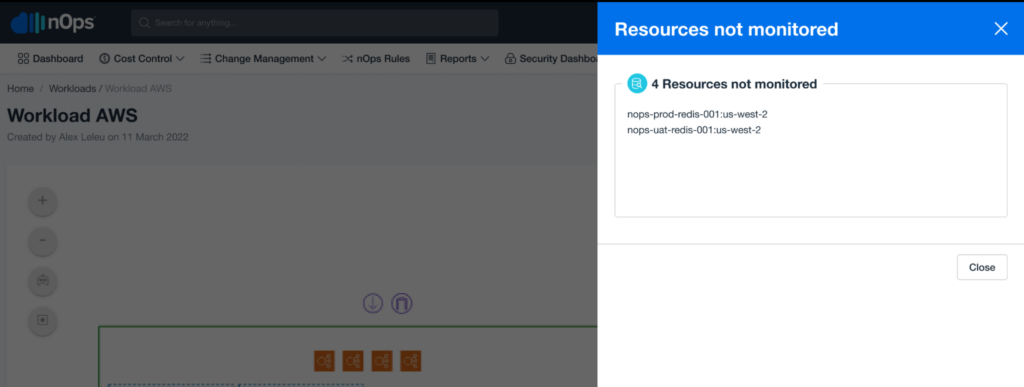Click the zoom in plus button
1024x387 pixels.
pyautogui.click(x=42, y=201)
